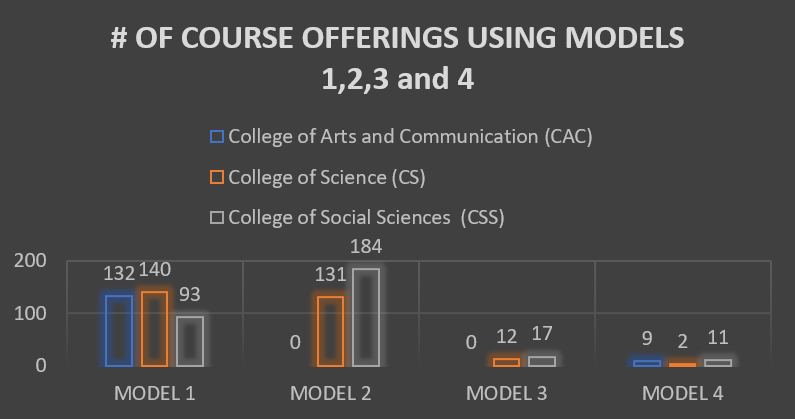Viewport: 795px width, 419px height.
Task: Click the MODEL 2 axis category label
Action: click(331, 393)
